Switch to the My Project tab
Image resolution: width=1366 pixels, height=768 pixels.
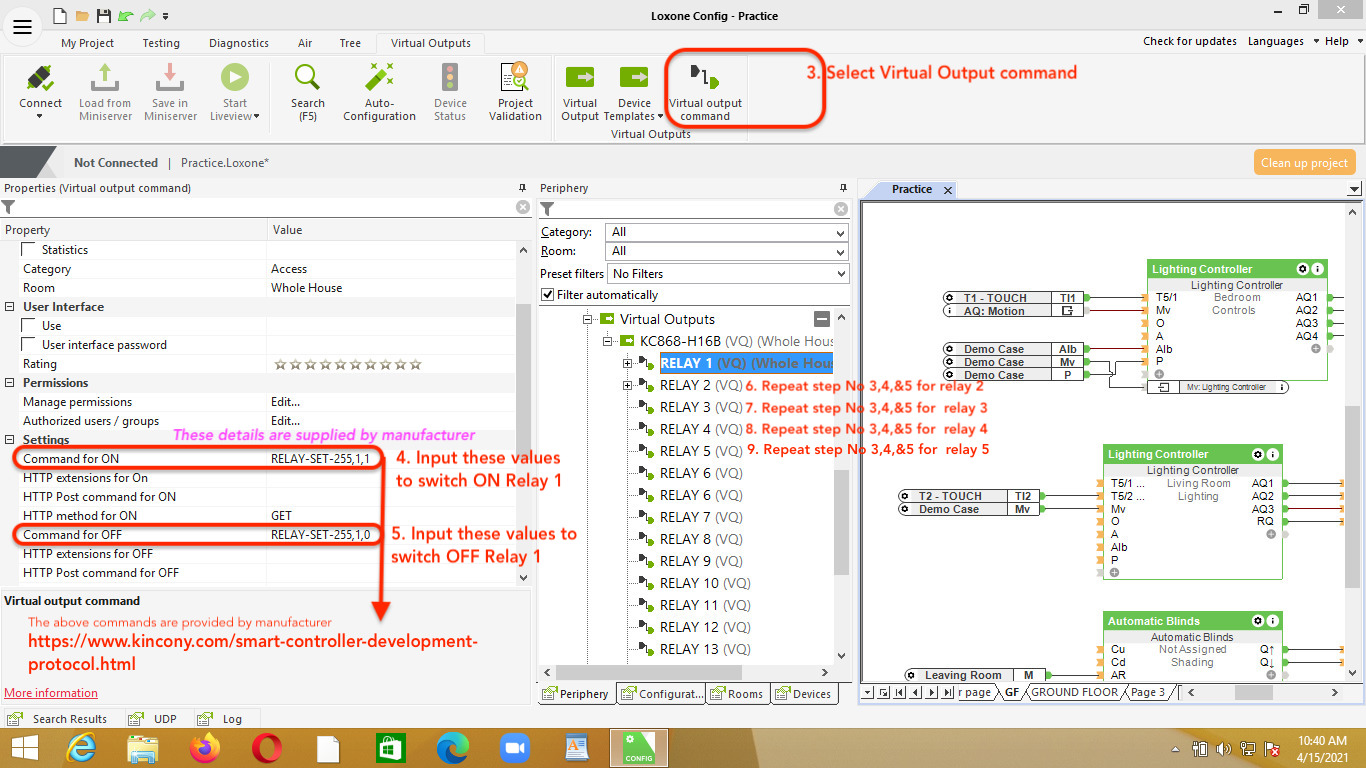[87, 43]
